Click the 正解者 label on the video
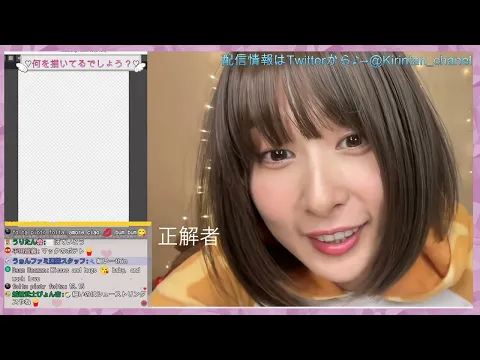This screenshot has width=480, height=360. 188,236
